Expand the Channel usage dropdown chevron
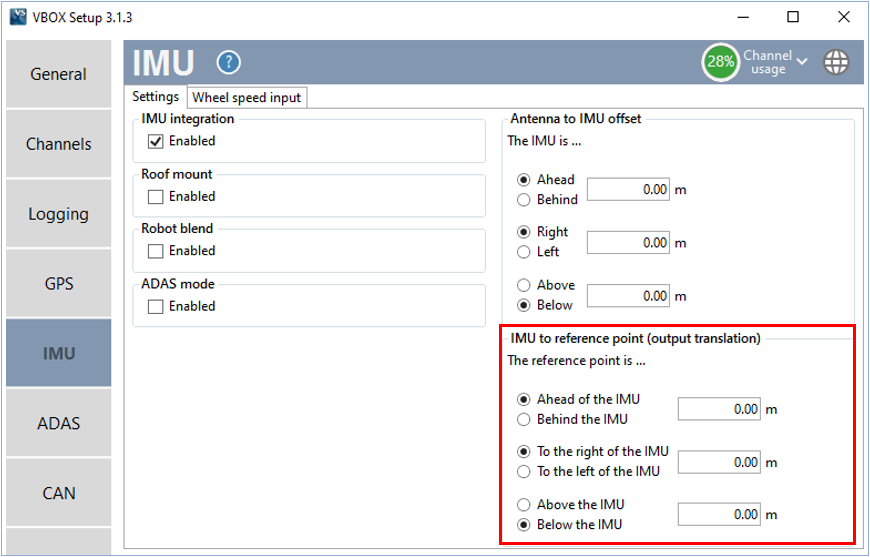This screenshot has height=557, width=870. [802, 61]
